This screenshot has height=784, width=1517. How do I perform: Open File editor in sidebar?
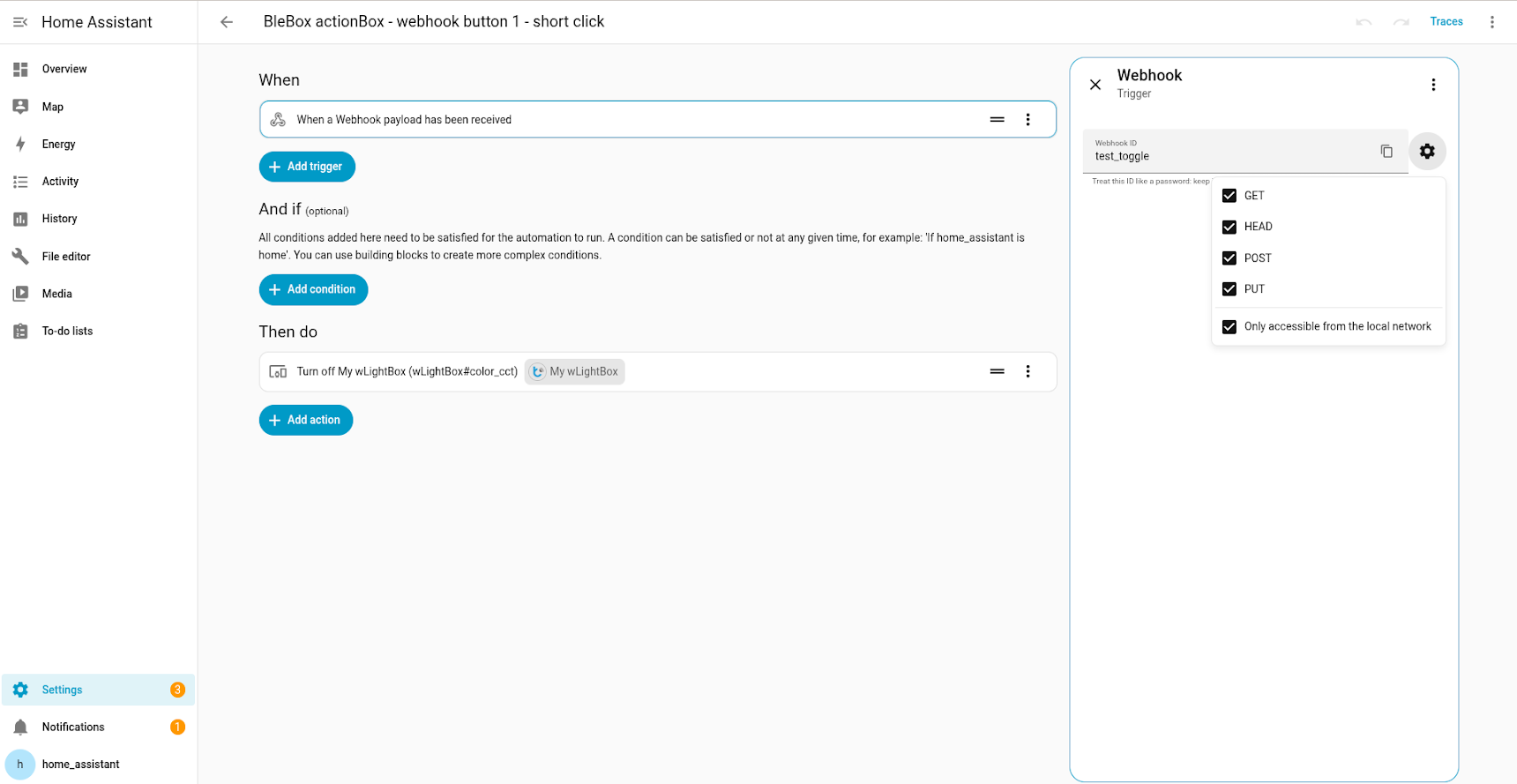[x=98, y=257]
